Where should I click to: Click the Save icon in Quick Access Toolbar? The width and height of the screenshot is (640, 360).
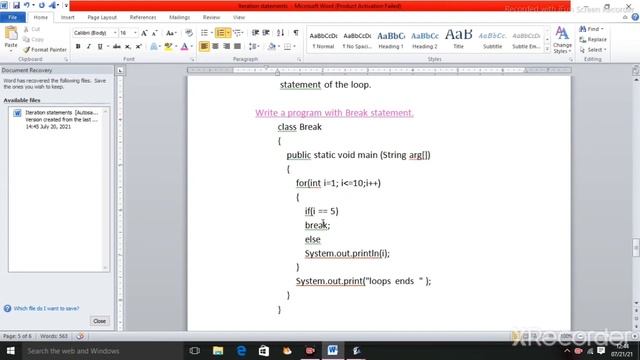[16, 5]
